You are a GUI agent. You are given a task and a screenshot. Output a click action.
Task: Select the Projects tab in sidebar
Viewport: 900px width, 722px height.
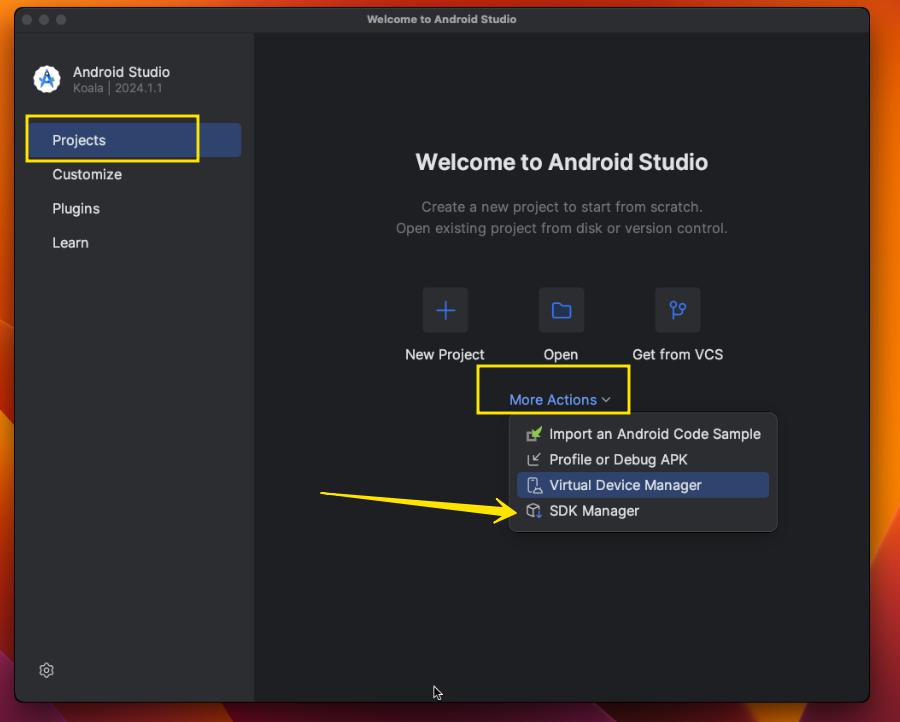[x=134, y=140]
